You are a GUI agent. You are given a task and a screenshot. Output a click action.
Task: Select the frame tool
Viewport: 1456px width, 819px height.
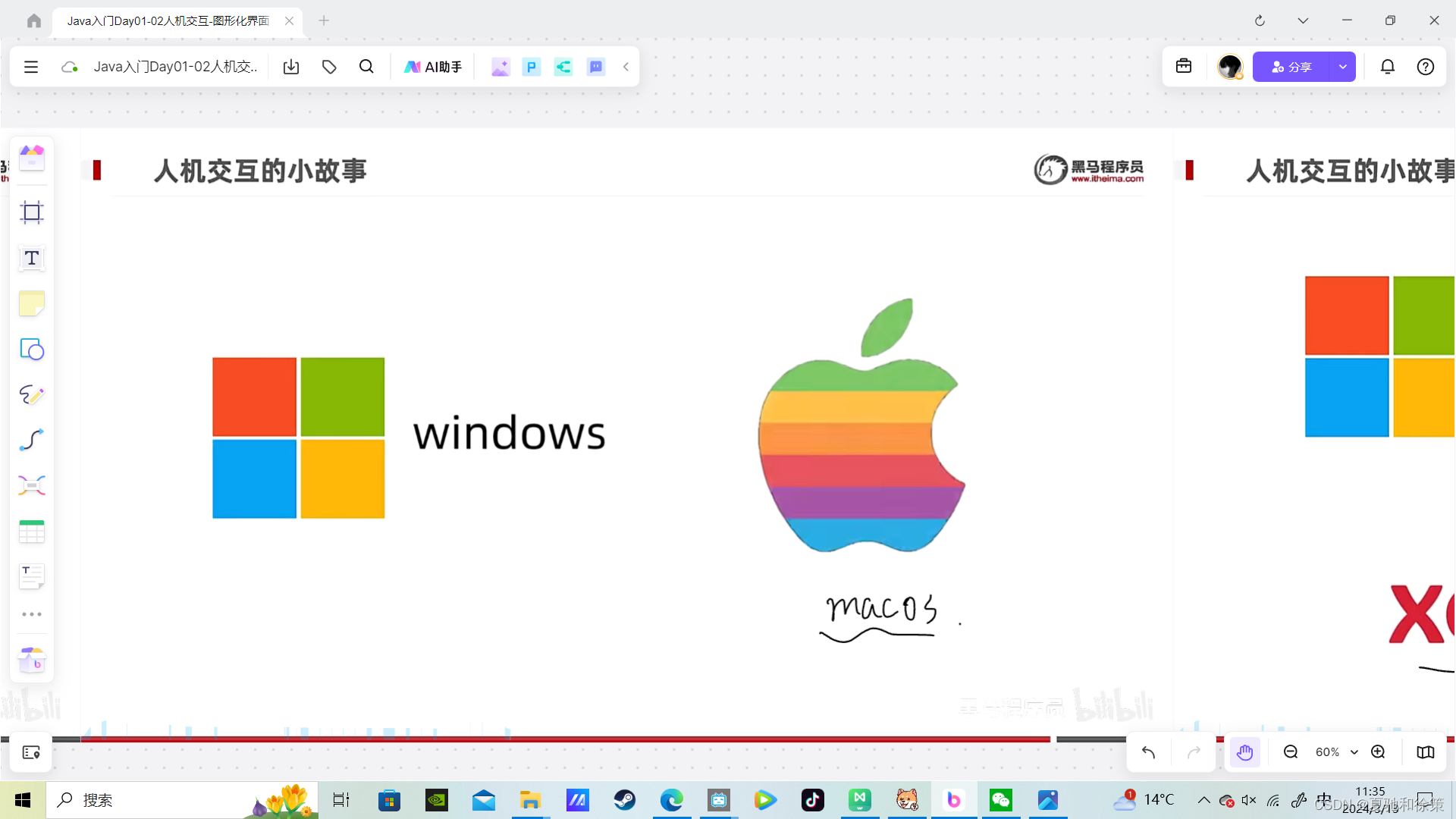31,212
